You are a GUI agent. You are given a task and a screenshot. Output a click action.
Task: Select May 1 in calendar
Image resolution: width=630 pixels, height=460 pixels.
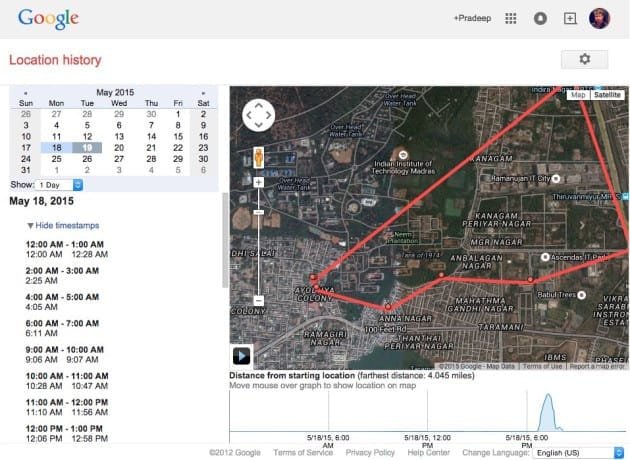pos(178,114)
